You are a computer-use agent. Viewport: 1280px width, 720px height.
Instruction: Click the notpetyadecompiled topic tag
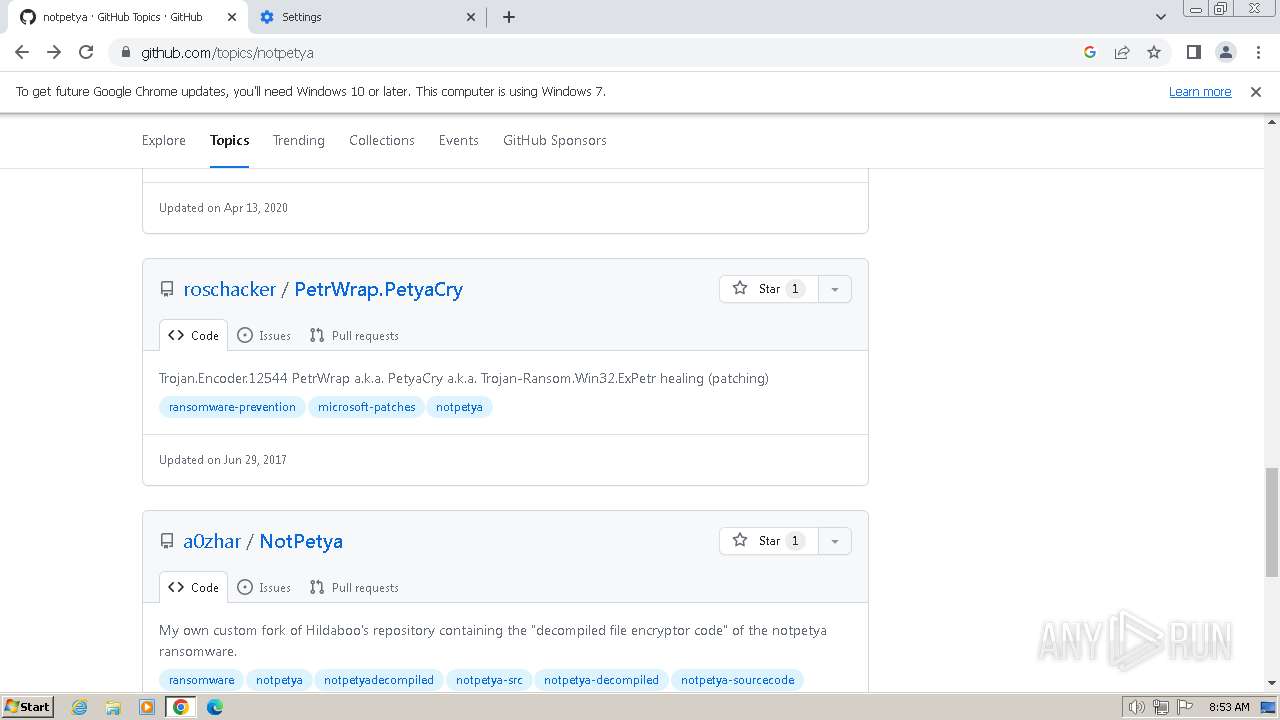click(x=379, y=680)
